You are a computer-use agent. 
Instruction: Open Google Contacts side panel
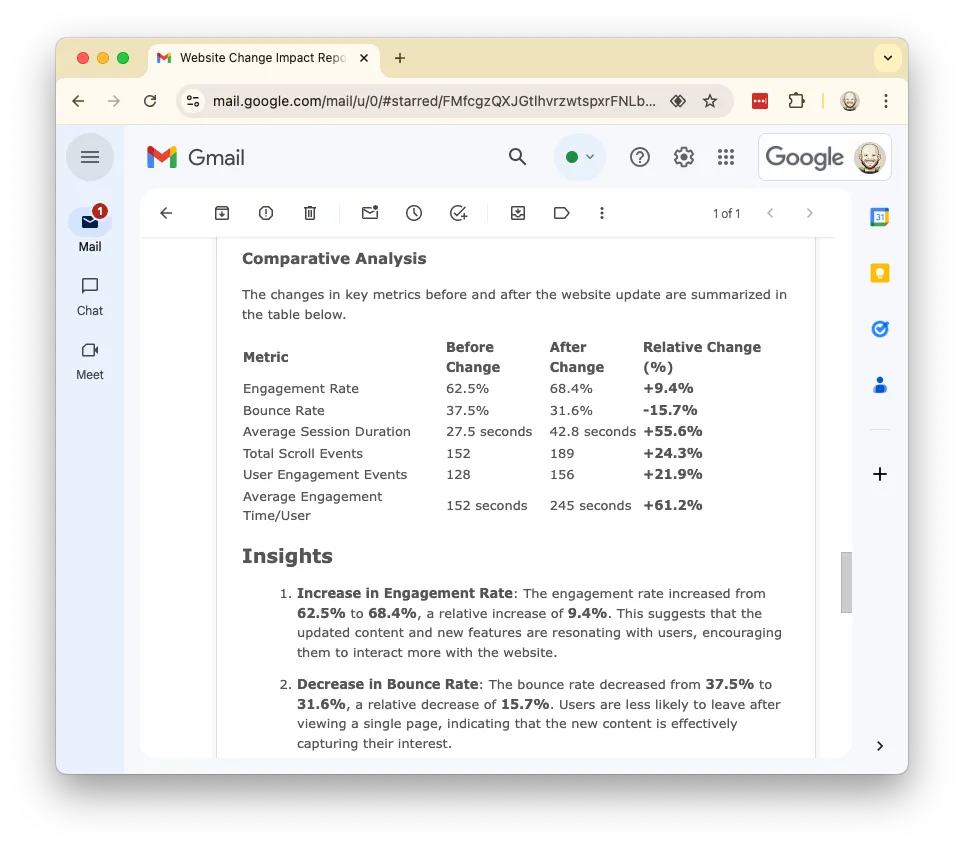[x=879, y=386]
